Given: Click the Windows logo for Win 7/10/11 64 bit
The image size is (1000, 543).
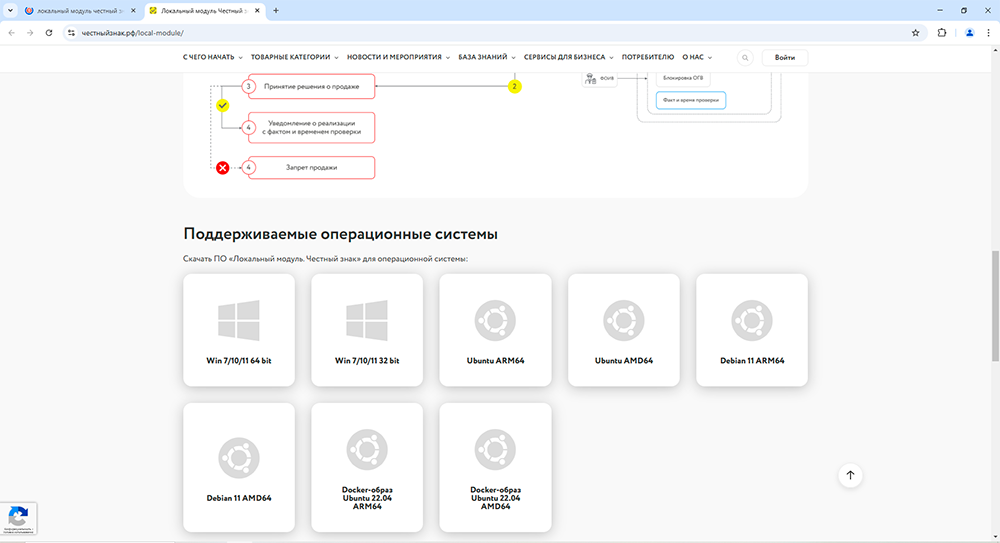Looking at the screenshot, I should 239,321.
